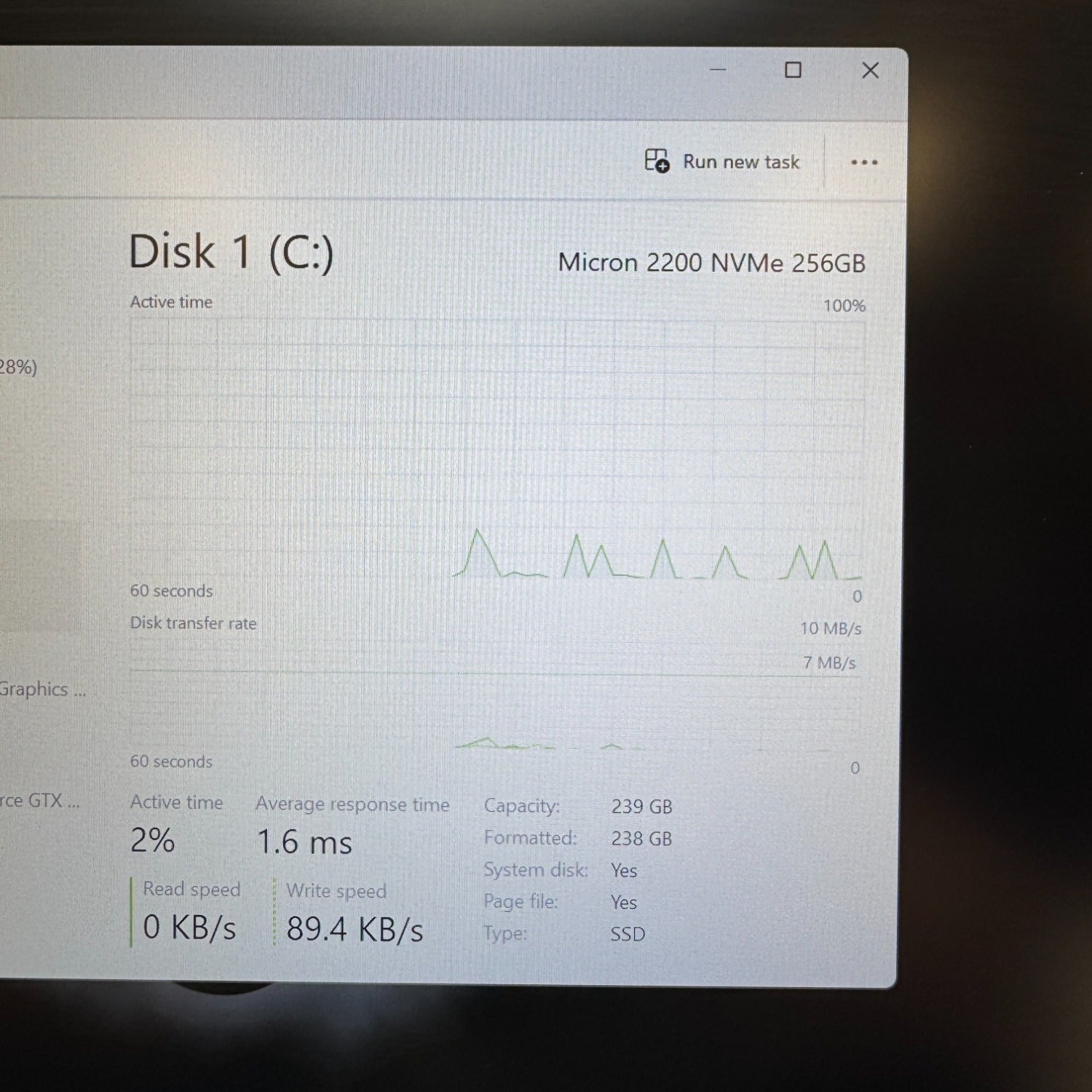Click the 89.4 KB/s write speed value

(x=355, y=930)
